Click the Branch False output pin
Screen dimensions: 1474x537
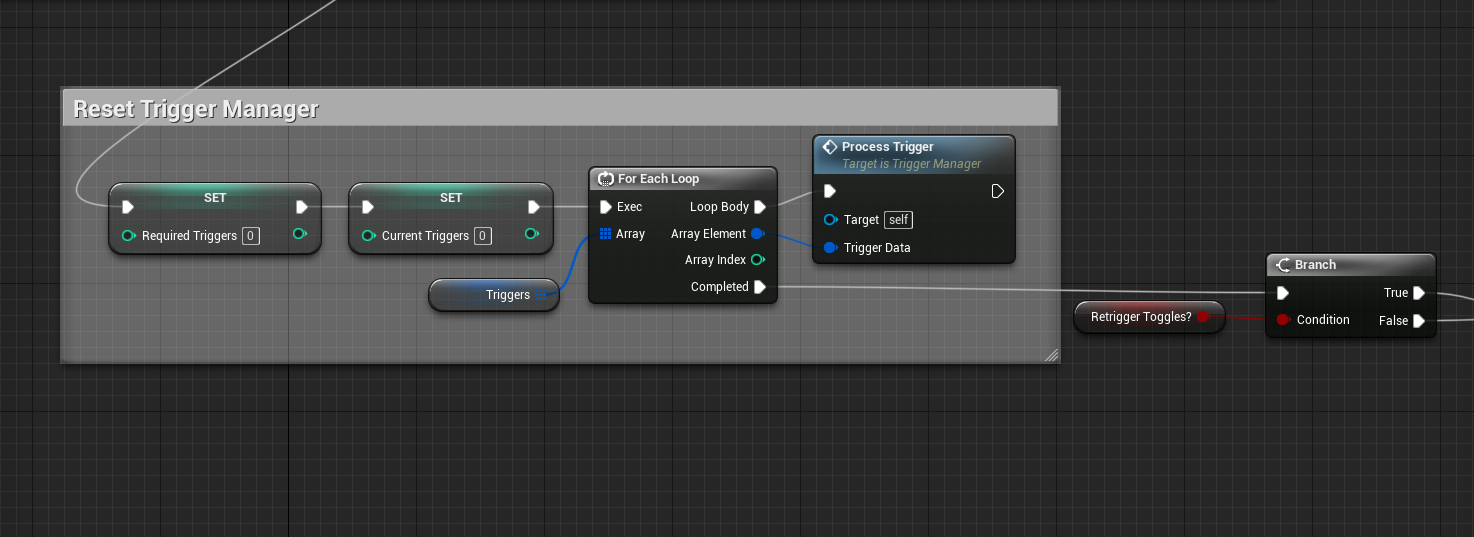1418,321
